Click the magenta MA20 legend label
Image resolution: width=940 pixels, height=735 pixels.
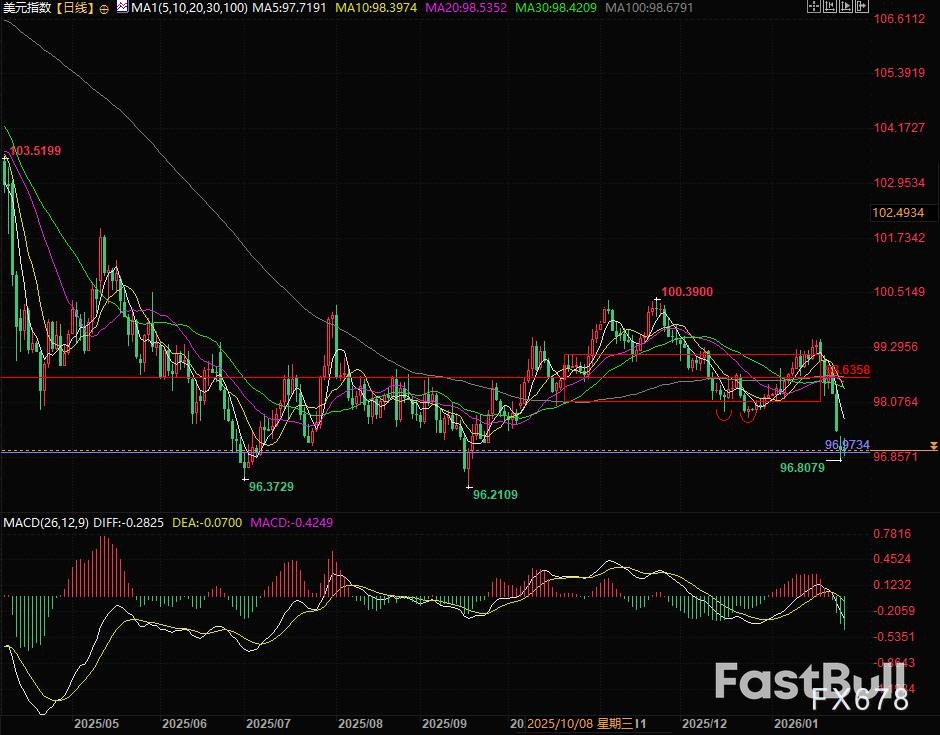pos(467,8)
